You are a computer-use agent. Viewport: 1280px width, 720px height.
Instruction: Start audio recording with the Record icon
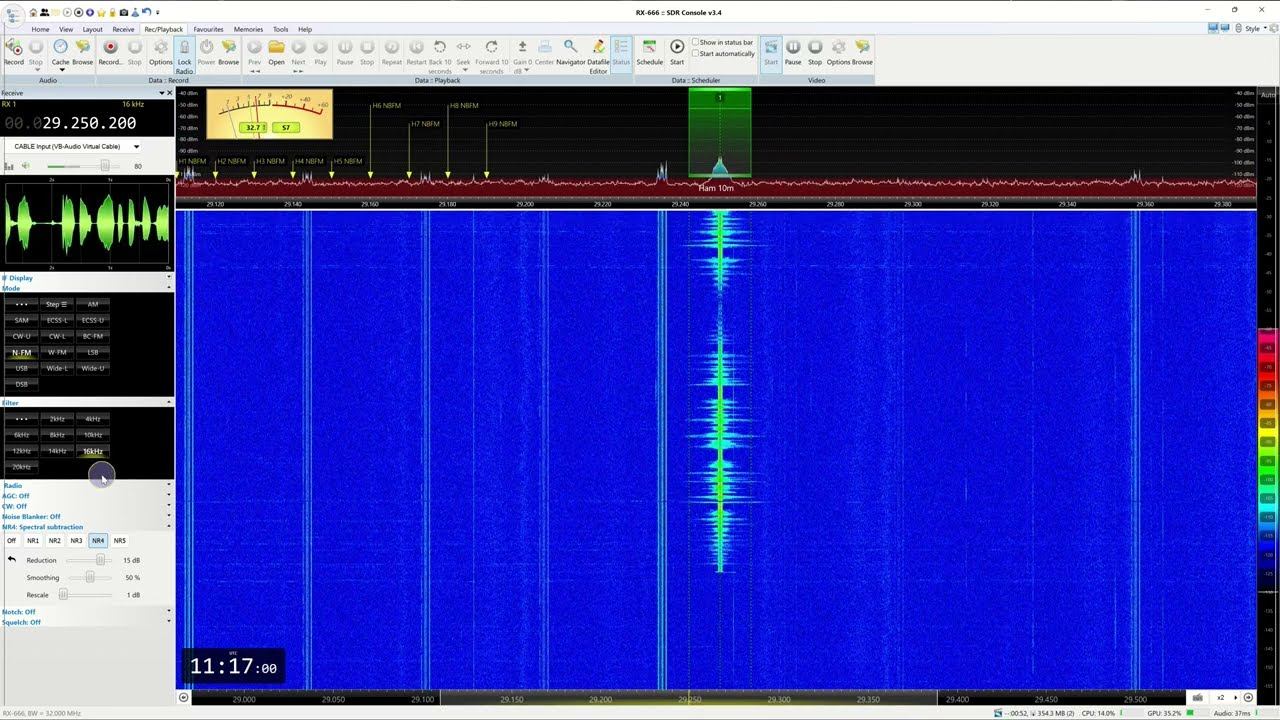coord(14,47)
